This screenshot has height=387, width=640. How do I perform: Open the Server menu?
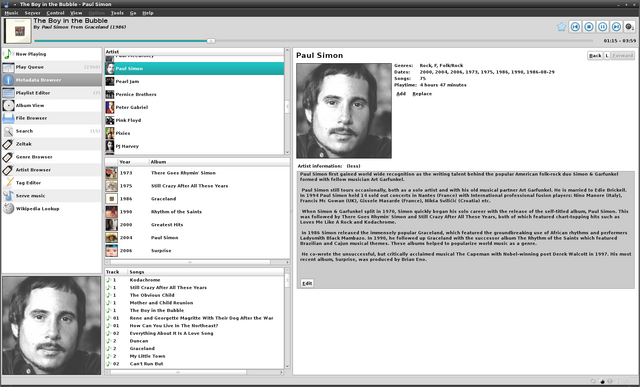pyautogui.click(x=32, y=13)
